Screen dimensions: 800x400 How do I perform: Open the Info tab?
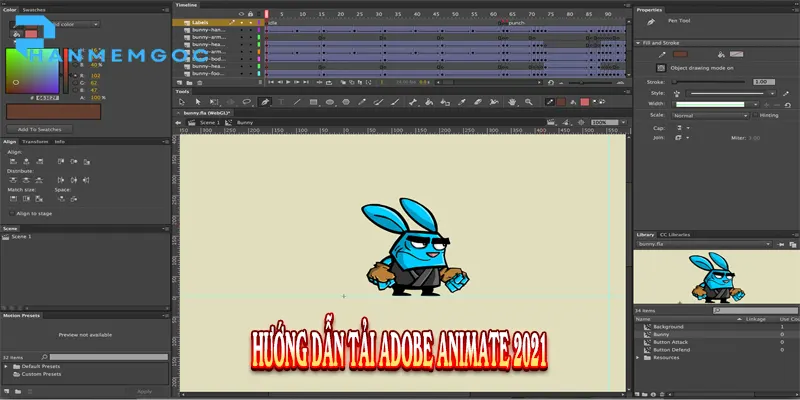[x=60, y=141]
